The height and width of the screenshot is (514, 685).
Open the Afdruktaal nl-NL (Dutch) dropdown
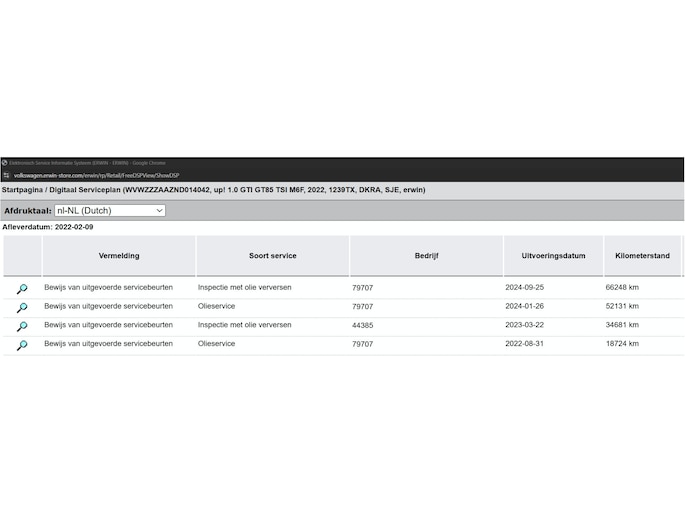pos(110,210)
